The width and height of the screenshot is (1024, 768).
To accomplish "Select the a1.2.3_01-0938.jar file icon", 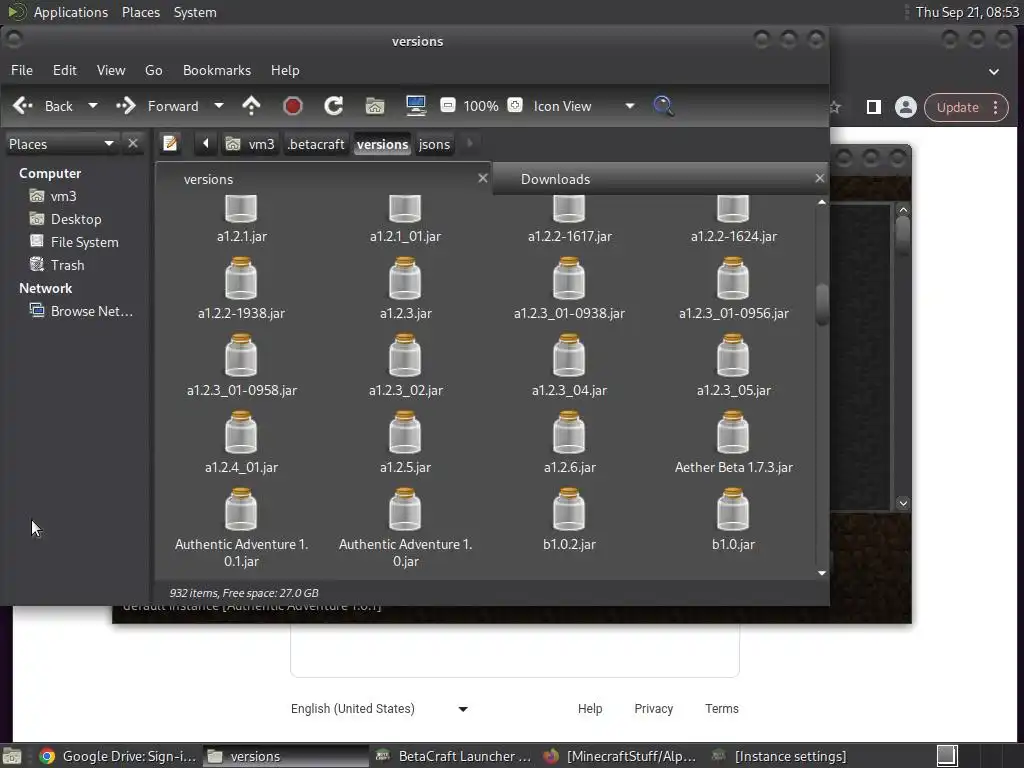I will pyautogui.click(x=569, y=279).
